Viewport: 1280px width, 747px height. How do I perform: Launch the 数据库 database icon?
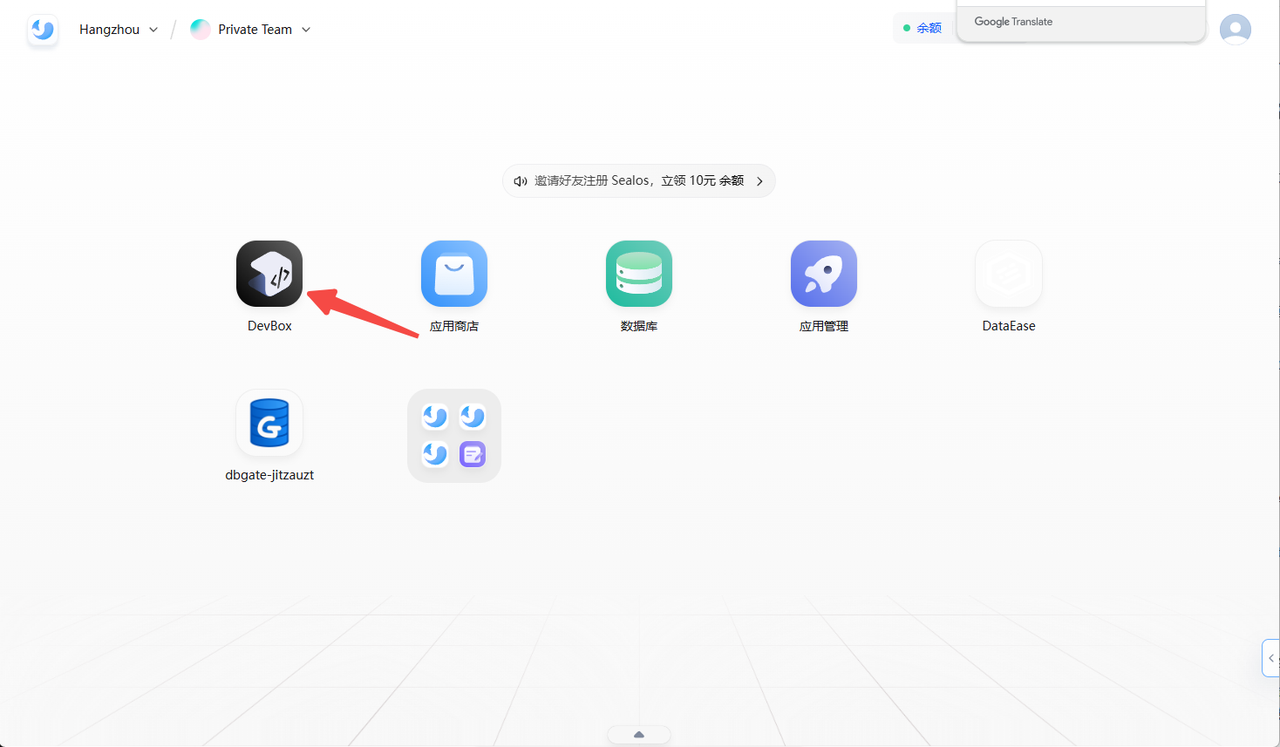[x=639, y=273]
